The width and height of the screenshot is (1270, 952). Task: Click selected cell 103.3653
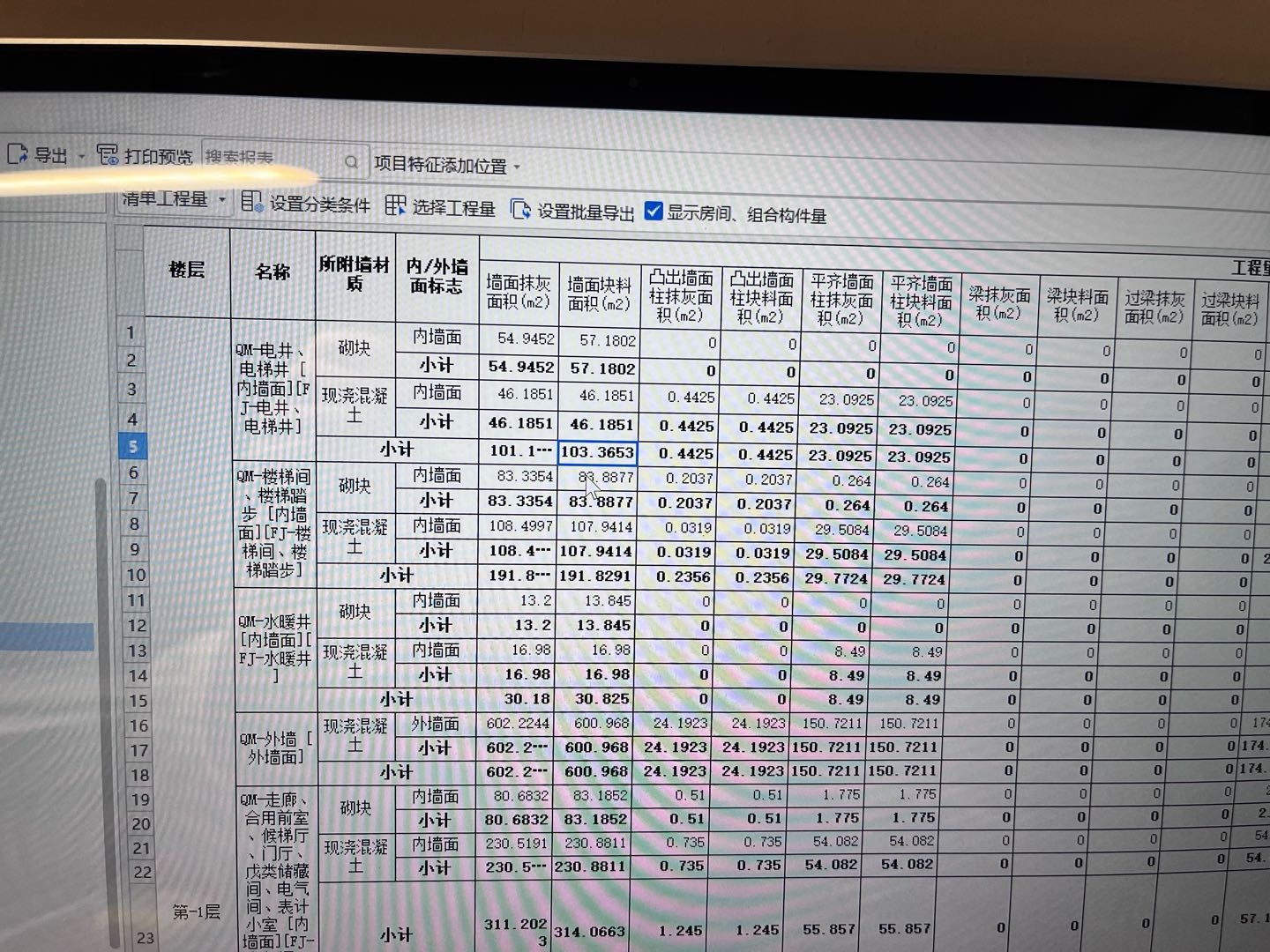597,453
